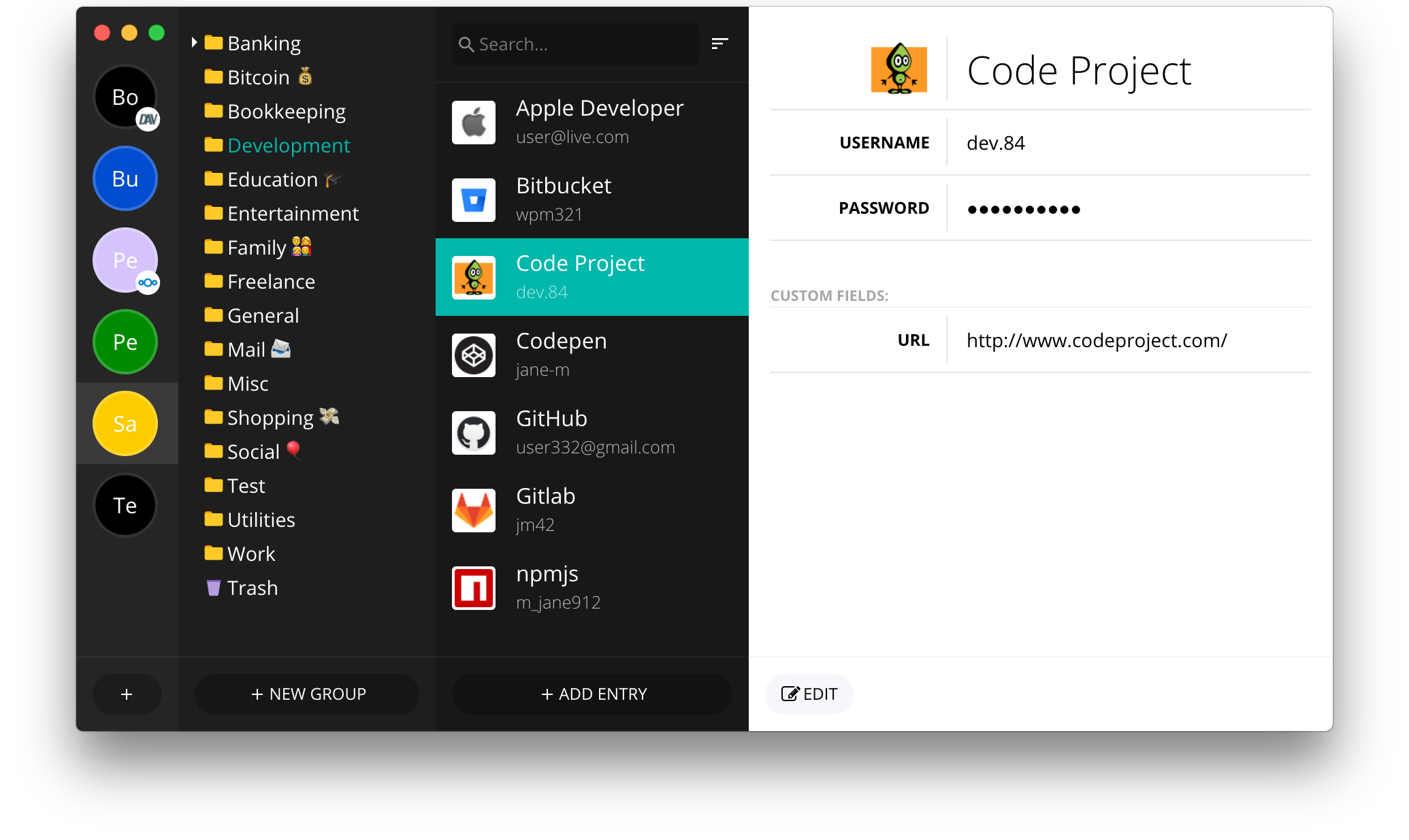Click the plus add vault button
Screen dimensions: 1409x840
[127, 694]
